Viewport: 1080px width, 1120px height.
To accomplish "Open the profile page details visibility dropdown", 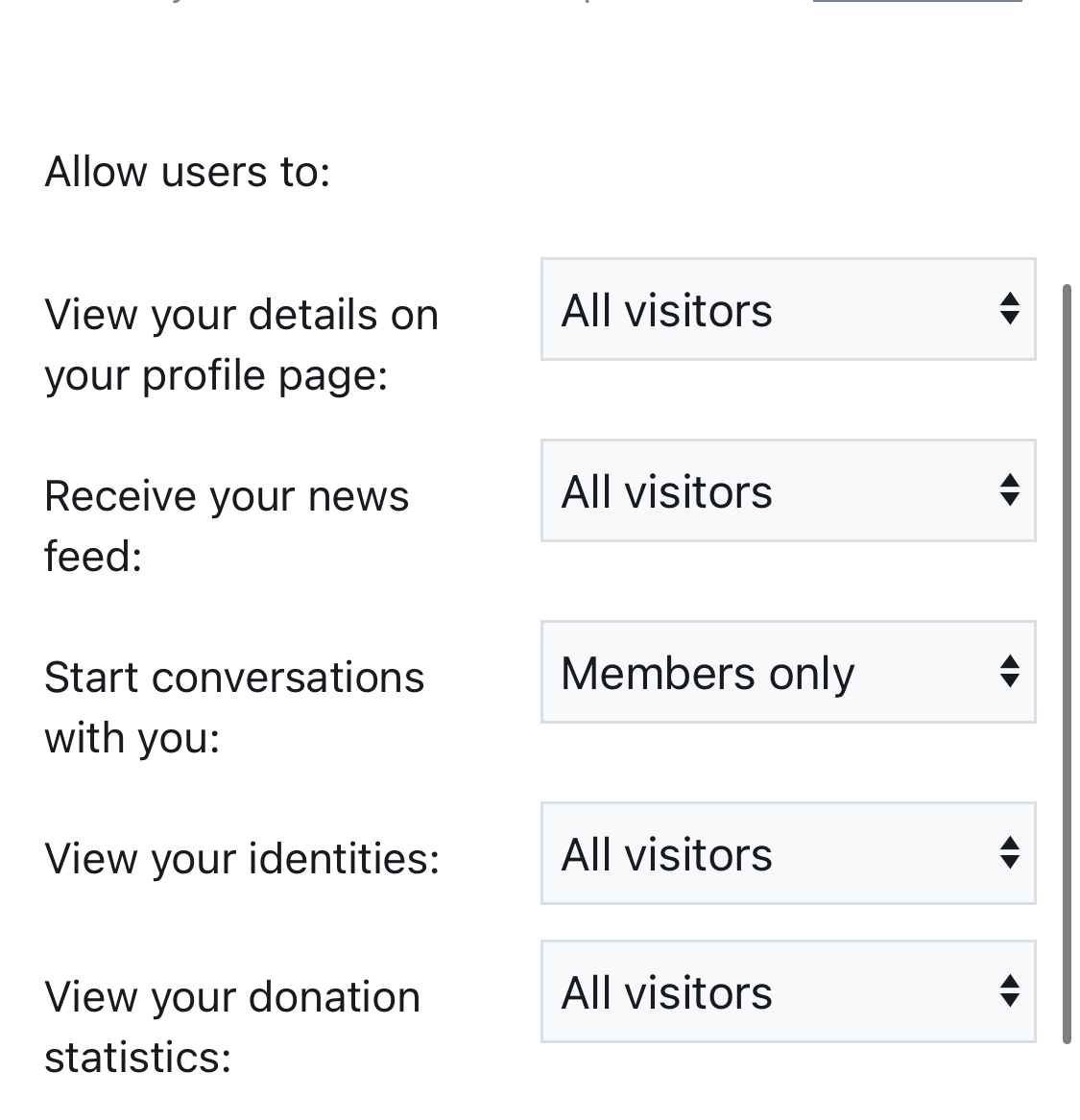I will (x=788, y=309).
